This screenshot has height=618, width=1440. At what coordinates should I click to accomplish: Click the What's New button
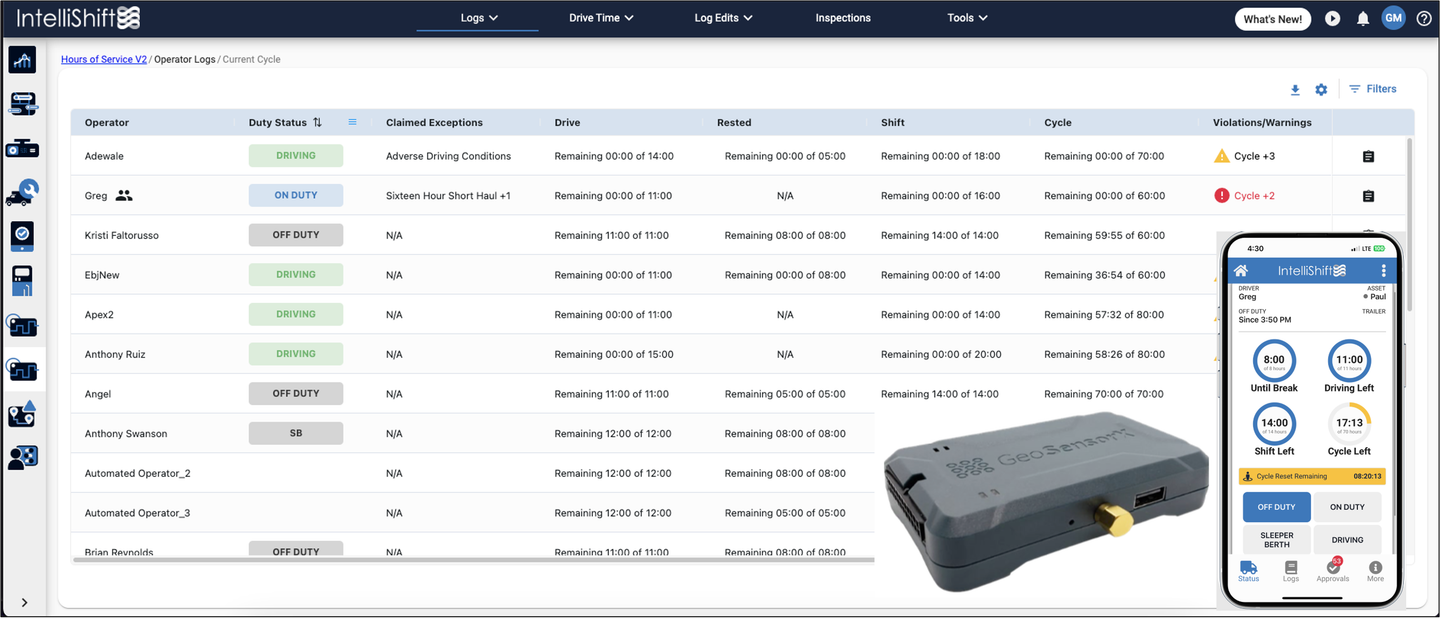[x=1272, y=18]
